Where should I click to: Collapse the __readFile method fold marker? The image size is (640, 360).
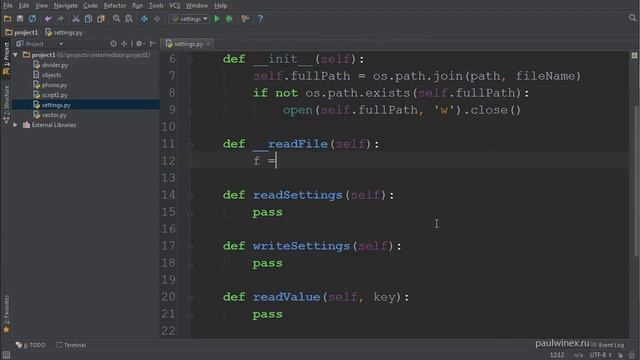coord(190,145)
